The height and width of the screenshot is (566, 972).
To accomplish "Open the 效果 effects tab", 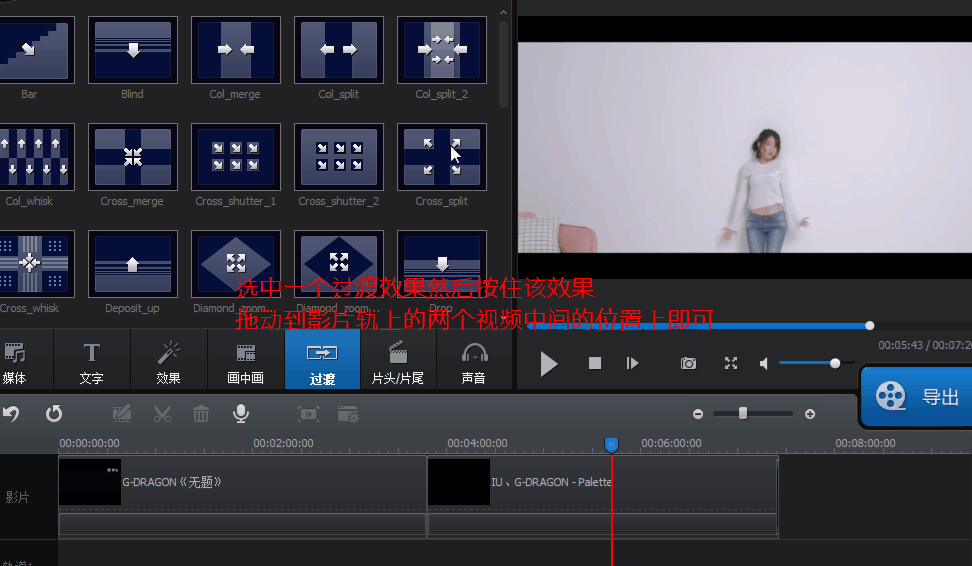I will coord(169,360).
